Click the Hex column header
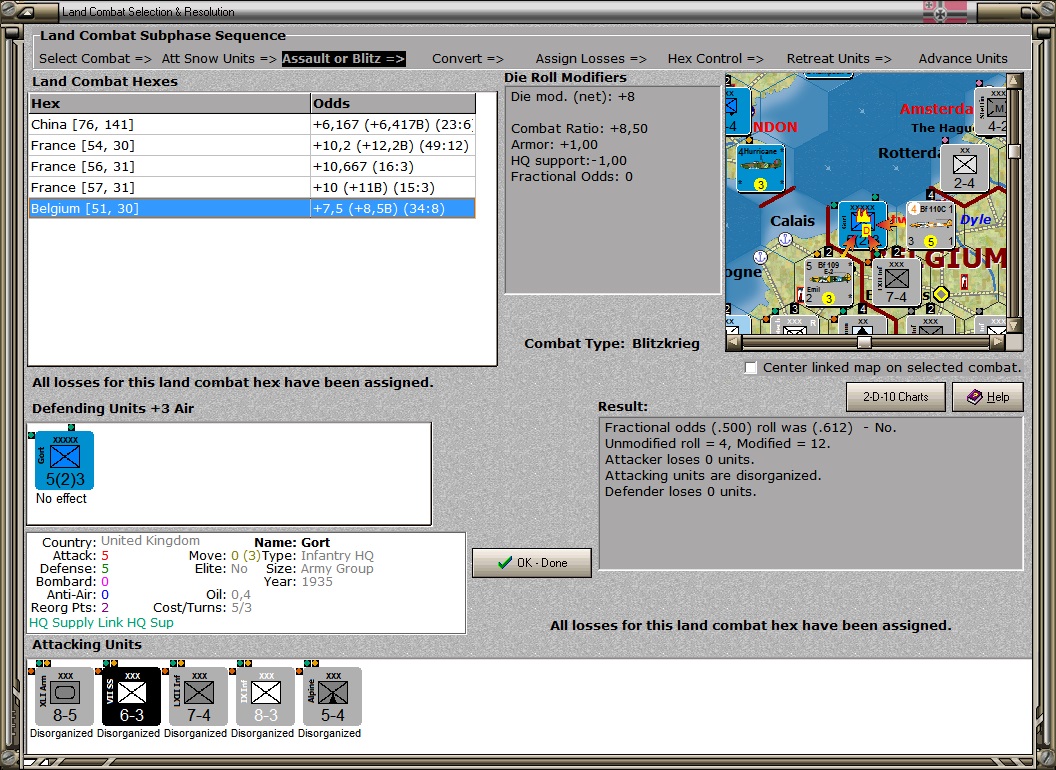 (x=169, y=103)
